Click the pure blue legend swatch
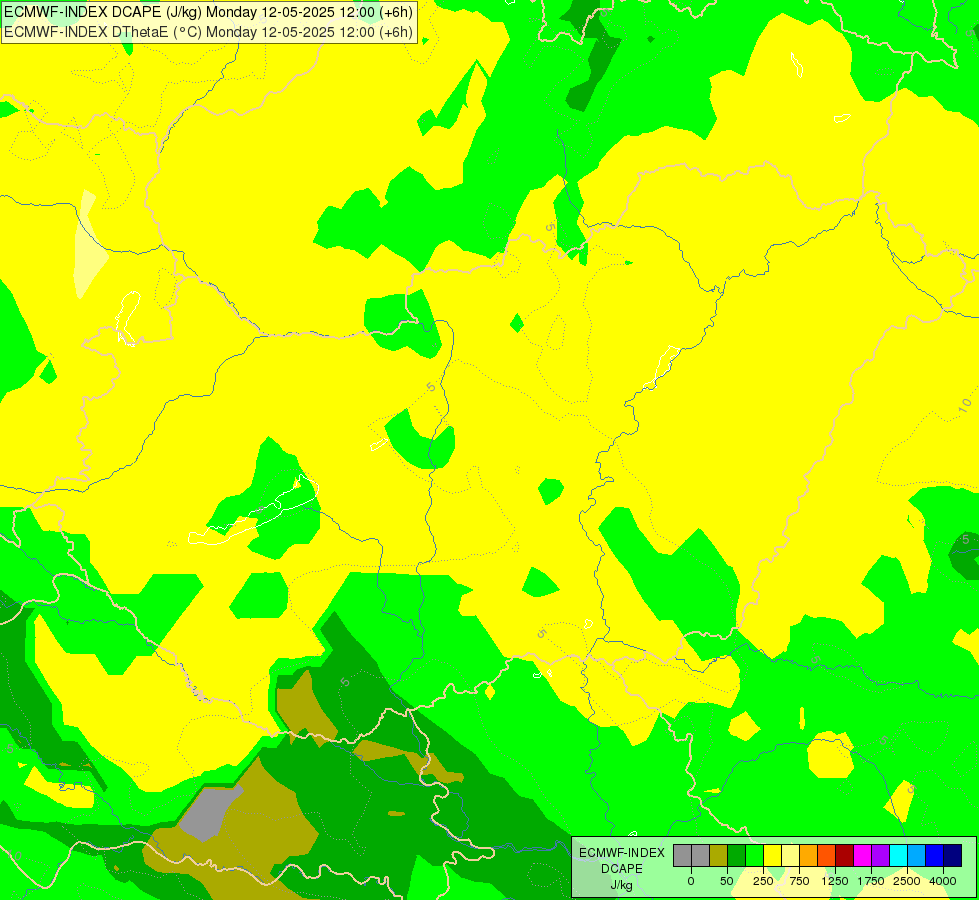Image resolution: width=979 pixels, height=900 pixels. [935, 856]
